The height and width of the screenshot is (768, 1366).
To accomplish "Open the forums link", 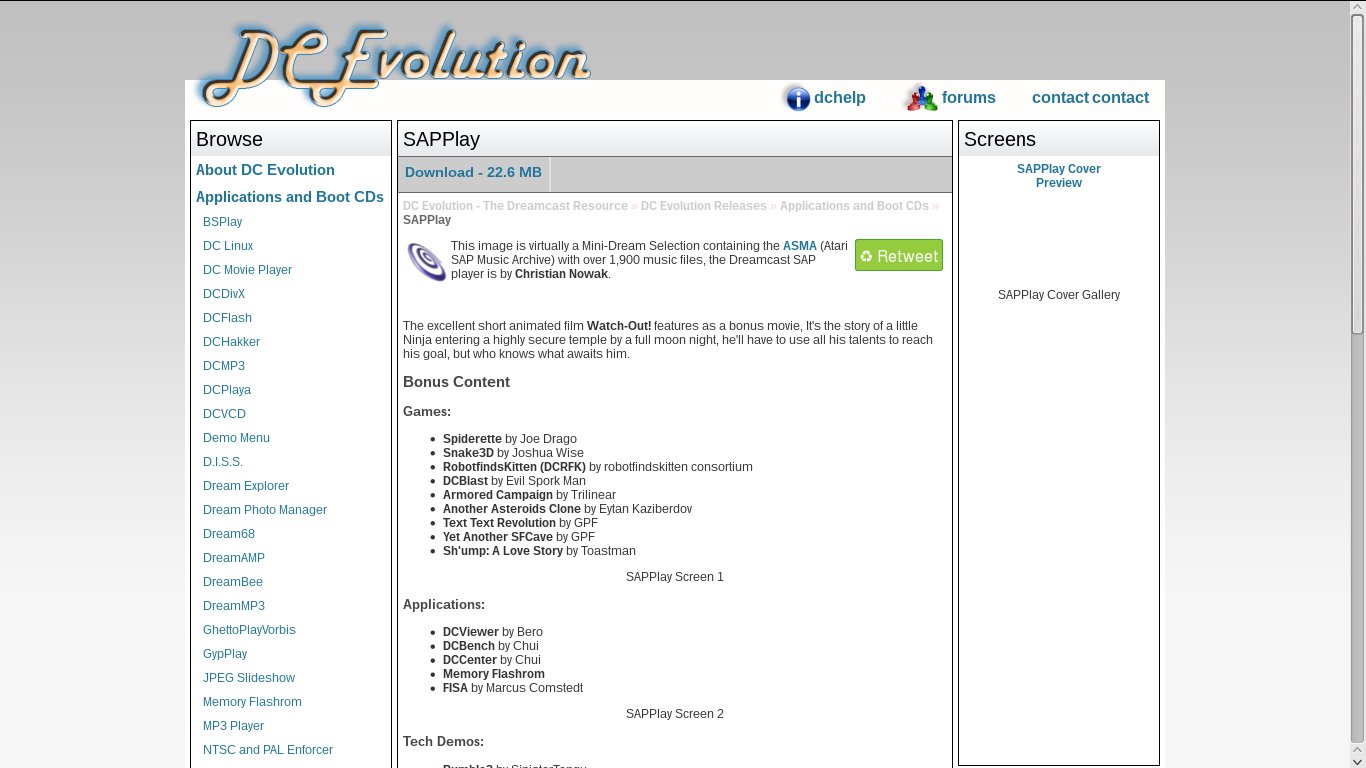I will [969, 98].
